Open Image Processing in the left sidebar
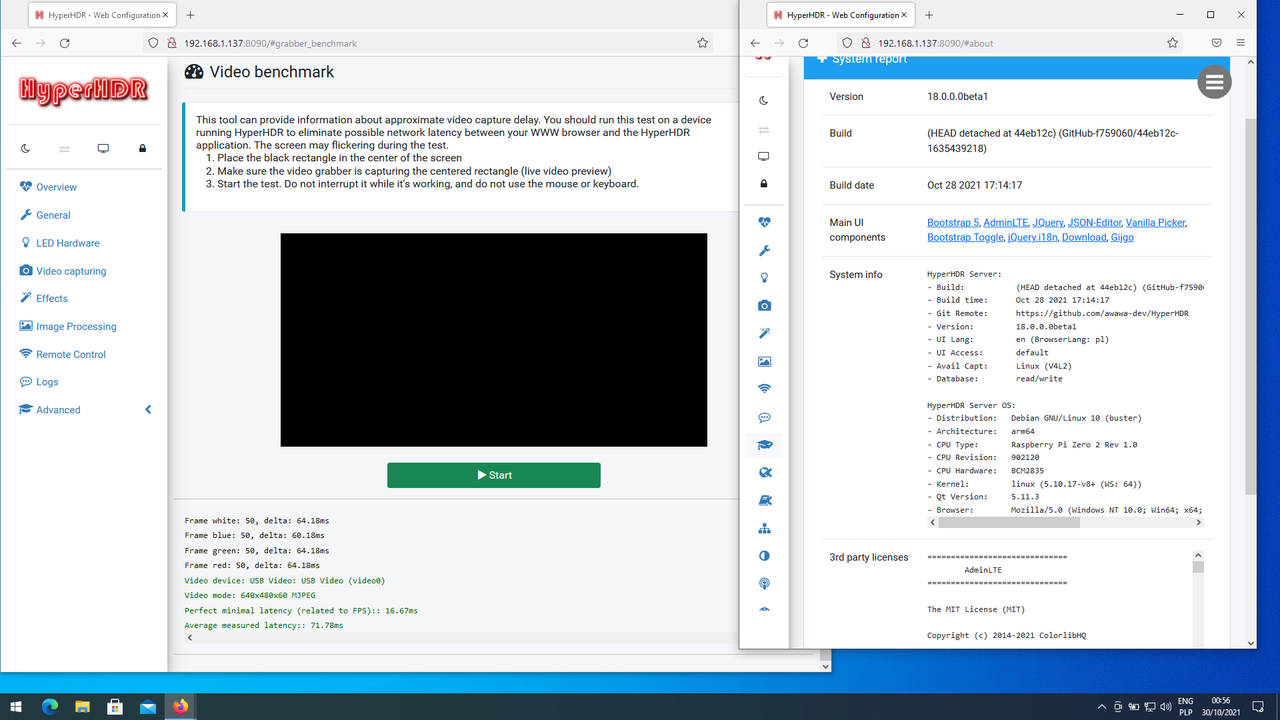This screenshot has width=1280, height=720. coord(68,326)
